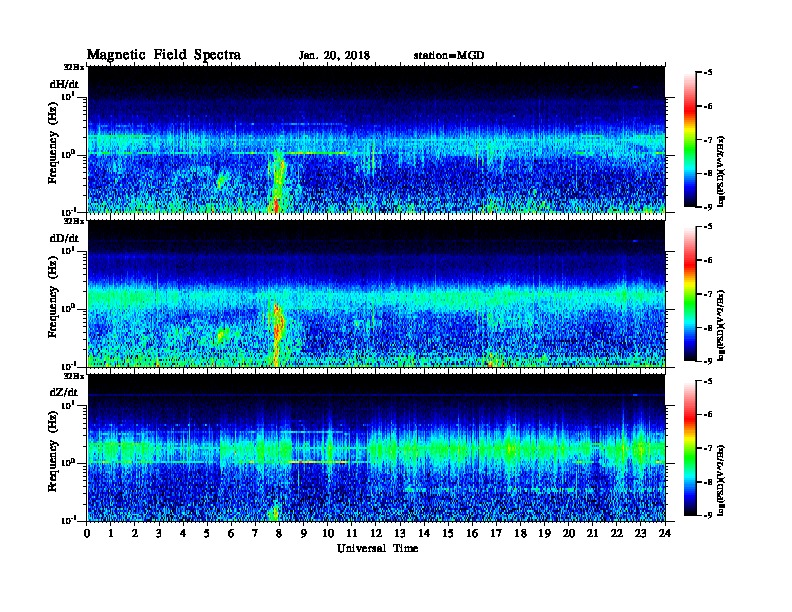
Task: Click the -5 value on dZ/dt color scale
Action: click(708, 381)
